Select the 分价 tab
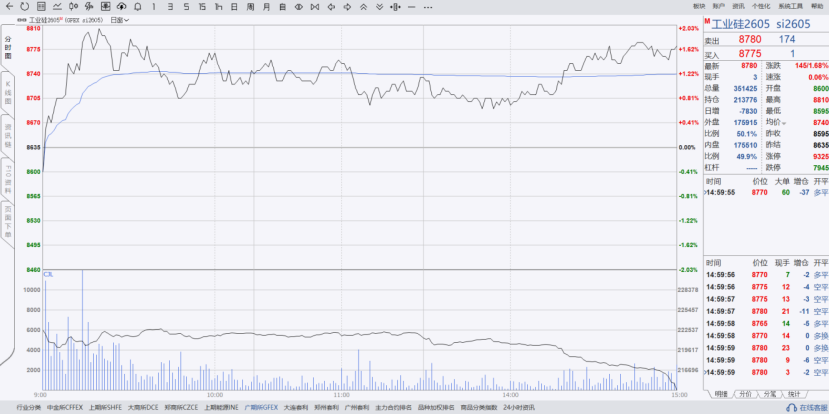 [x=745, y=394]
